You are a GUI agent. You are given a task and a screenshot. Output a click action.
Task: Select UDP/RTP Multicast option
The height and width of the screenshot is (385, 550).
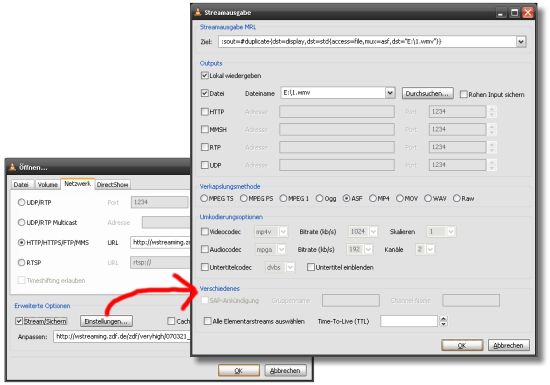pyautogui.click(x=21, y=222)
